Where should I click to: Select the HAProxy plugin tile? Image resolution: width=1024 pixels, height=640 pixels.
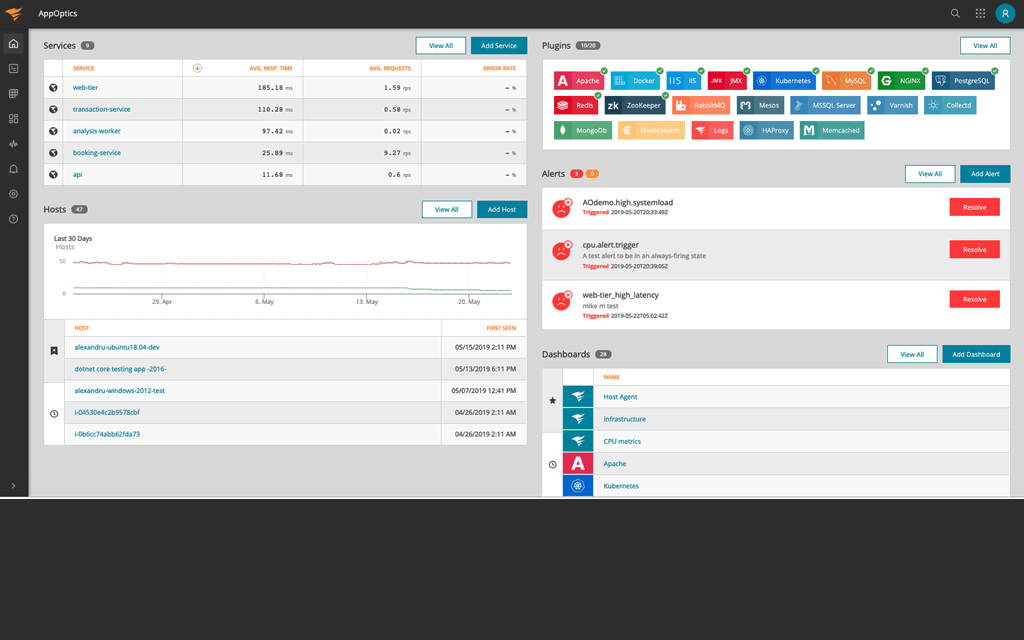[766, 130]
